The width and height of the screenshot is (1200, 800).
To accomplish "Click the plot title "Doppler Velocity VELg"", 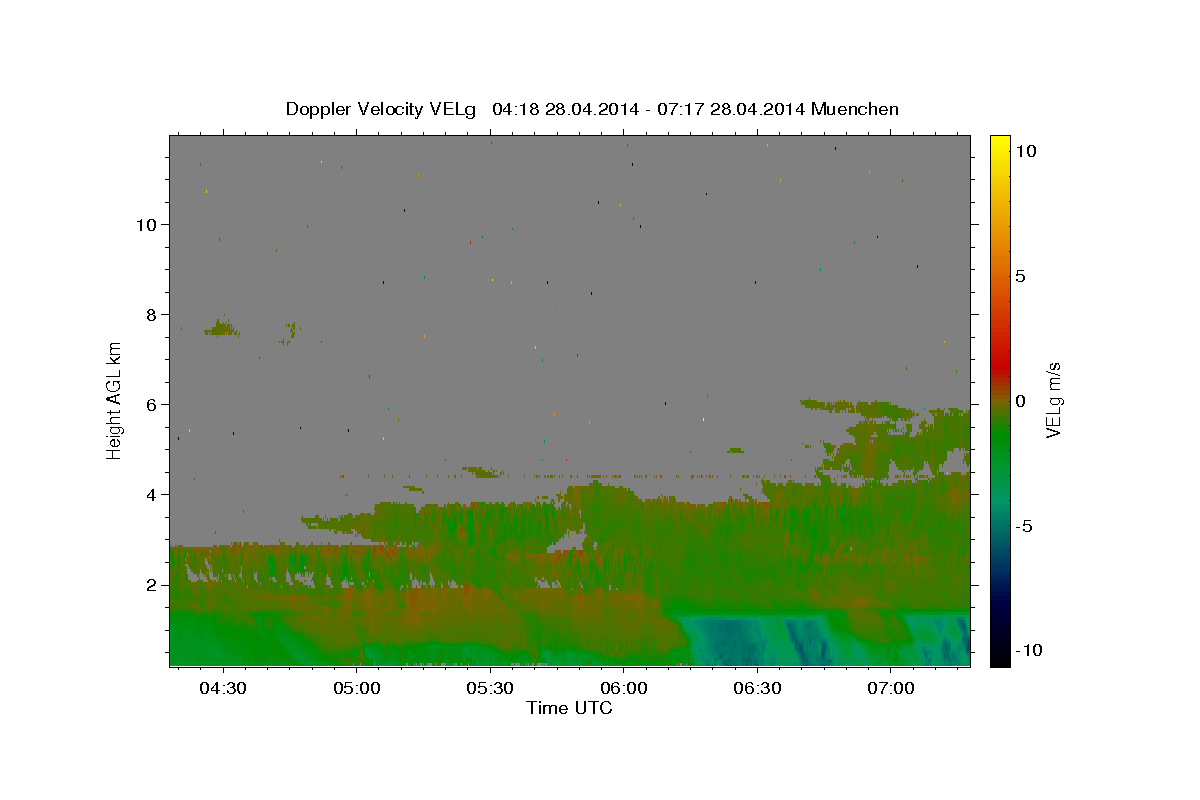I will (380, 109).
